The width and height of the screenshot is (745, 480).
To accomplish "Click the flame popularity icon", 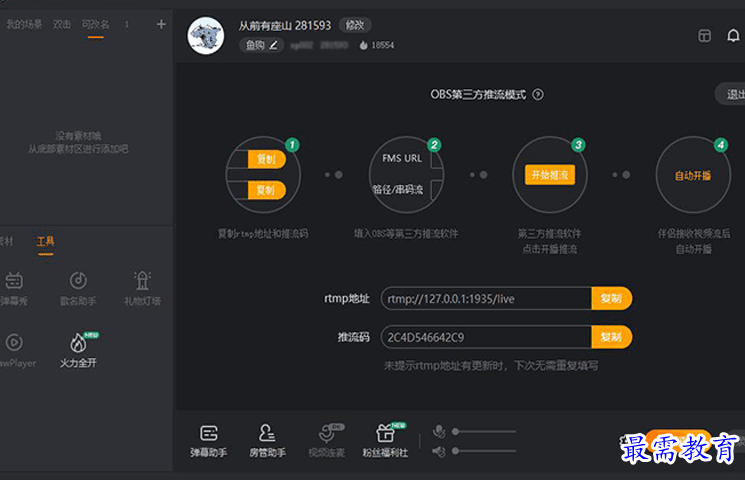I will 363,45.
